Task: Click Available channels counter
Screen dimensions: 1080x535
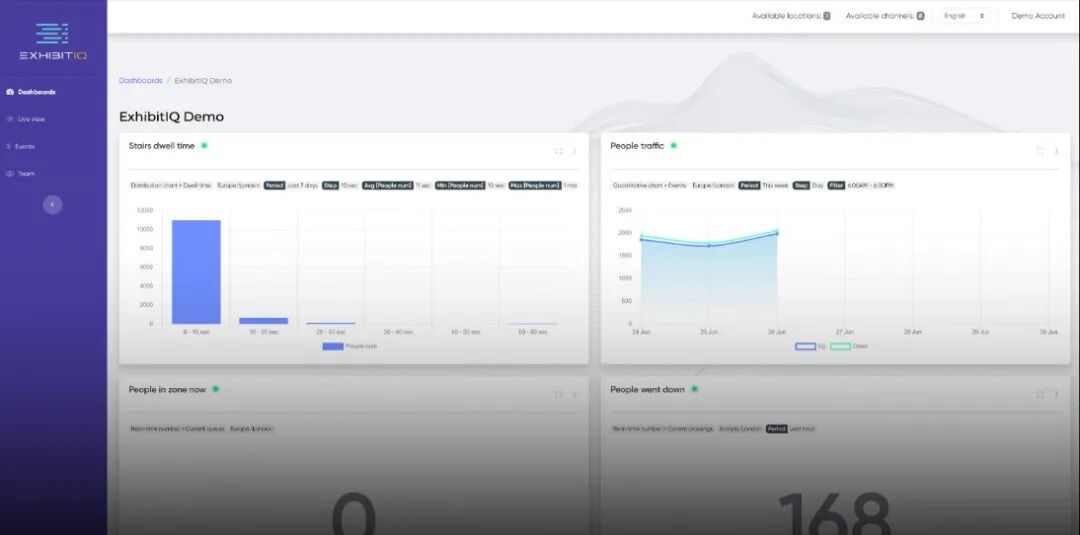Action: (x=885, y=16)
